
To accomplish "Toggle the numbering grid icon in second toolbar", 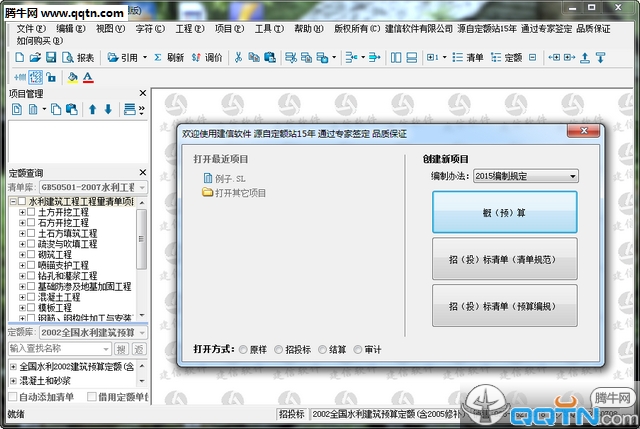I will tap(36, 77).
